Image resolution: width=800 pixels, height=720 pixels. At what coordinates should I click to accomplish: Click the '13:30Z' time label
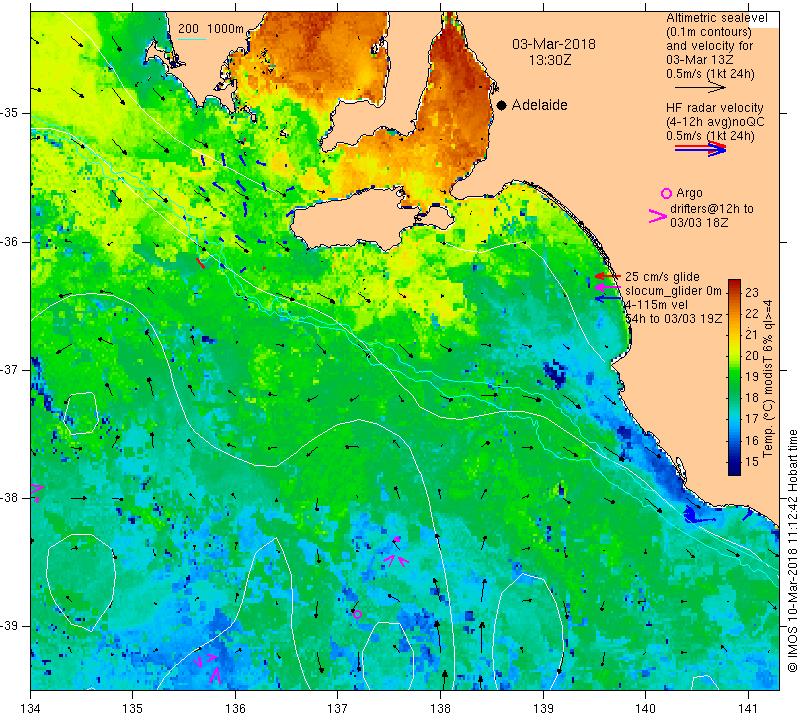(549, 60)
